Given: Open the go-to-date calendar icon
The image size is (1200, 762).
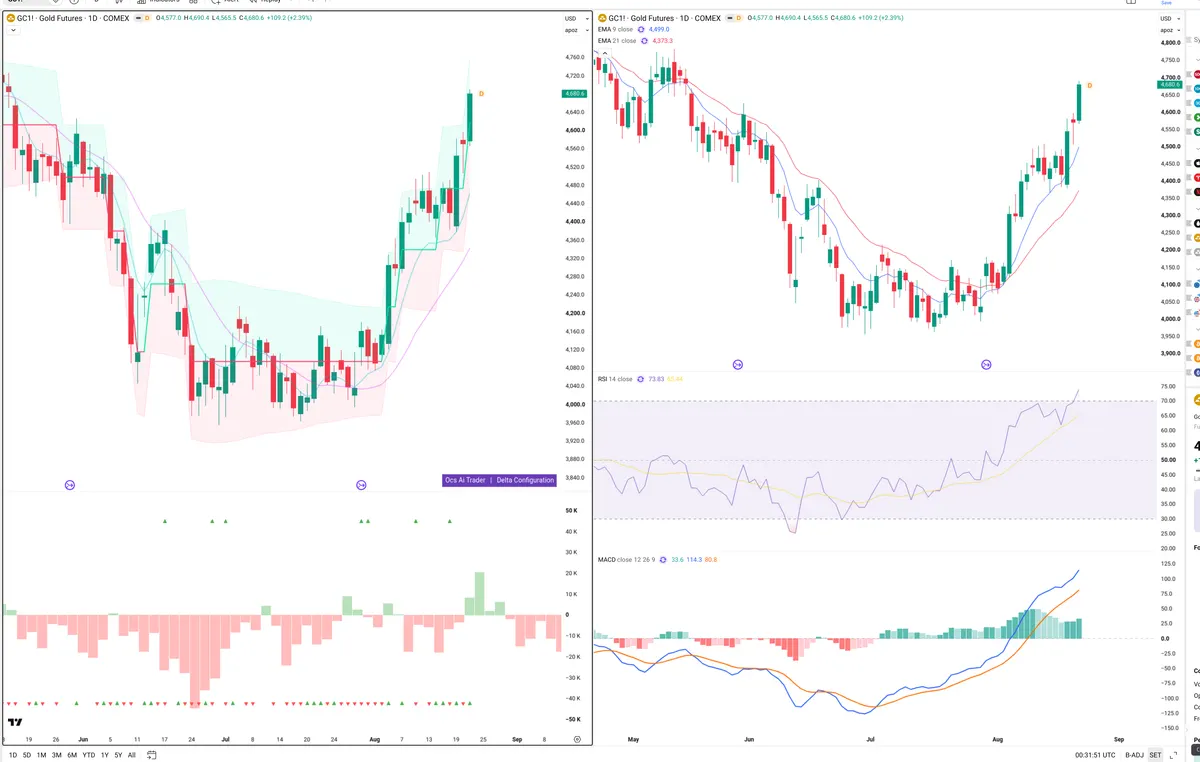Looking at the screenshot, I should [x=151, y=755].
